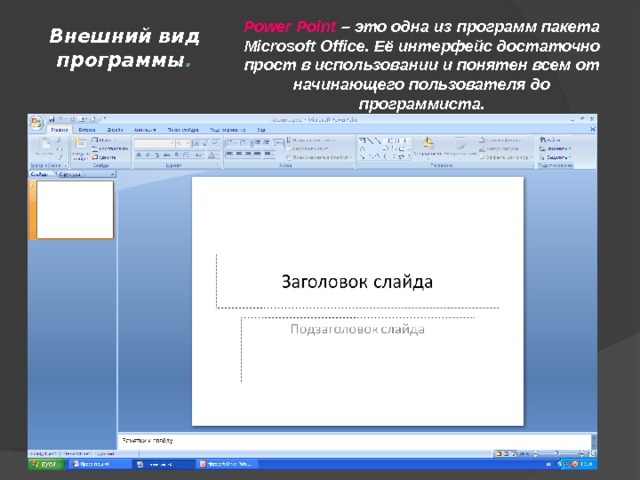This screenshot has width=640, height=480.
Task: Toggle text Shadow formatting
Action: 176,155
